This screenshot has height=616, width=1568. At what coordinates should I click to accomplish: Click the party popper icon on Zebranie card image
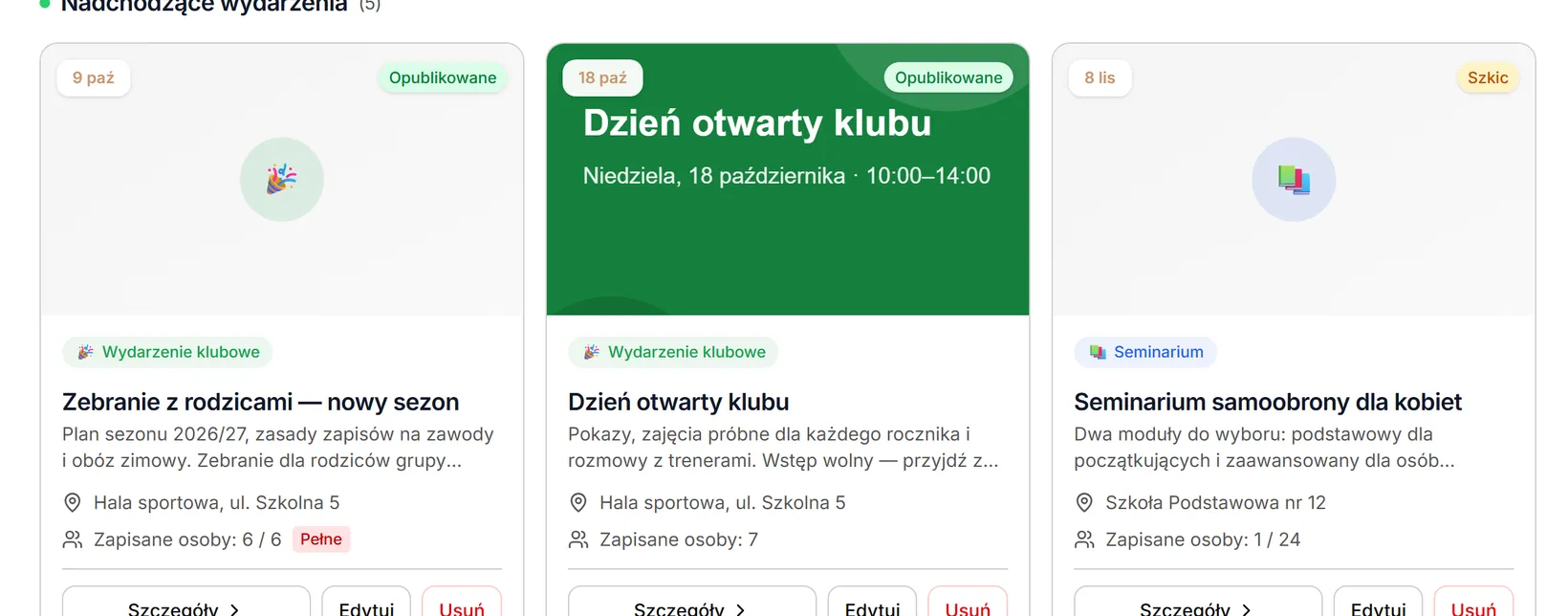click(282, 179)
